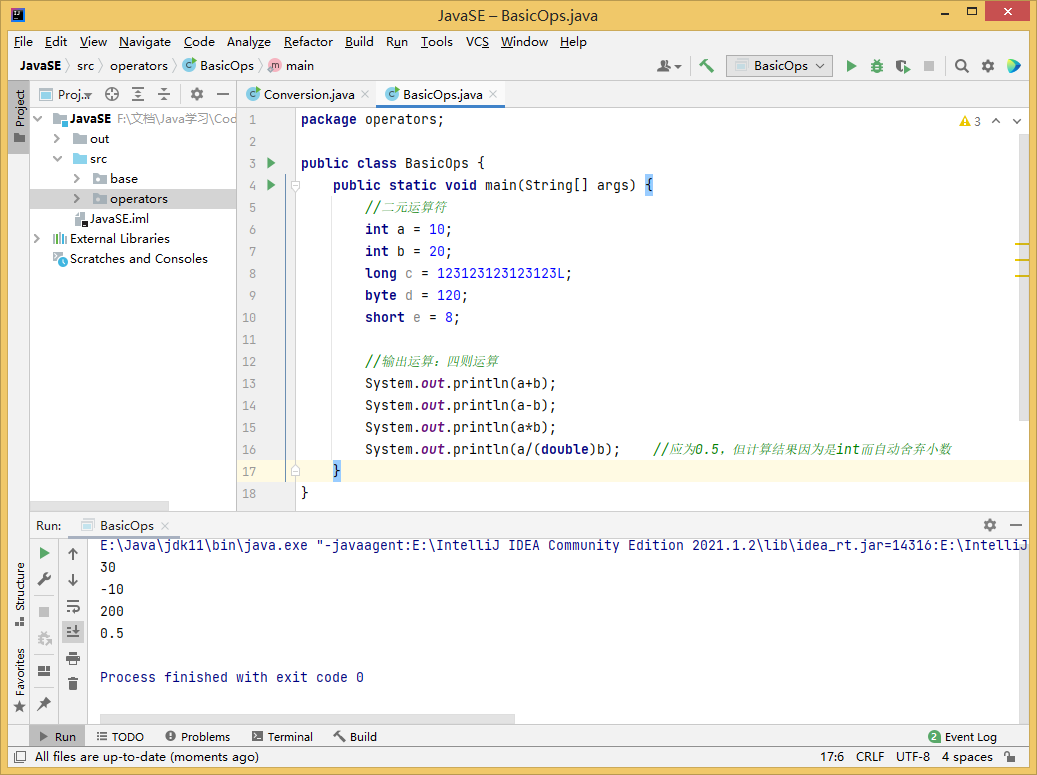
Task: Click the green Run button in top toolbar
Action: click(851, 66)
